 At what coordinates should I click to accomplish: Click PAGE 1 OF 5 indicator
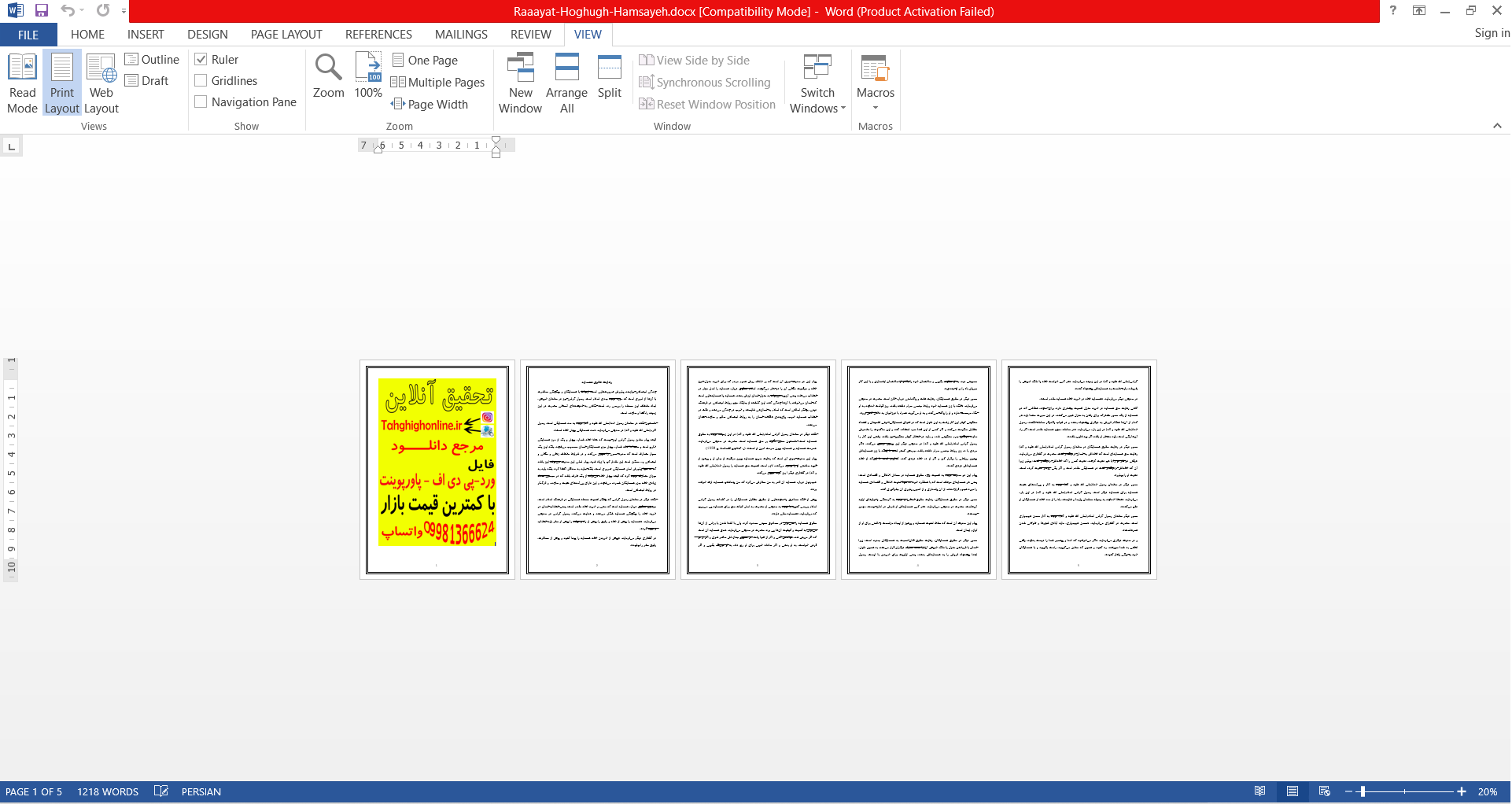coord(34,791)
